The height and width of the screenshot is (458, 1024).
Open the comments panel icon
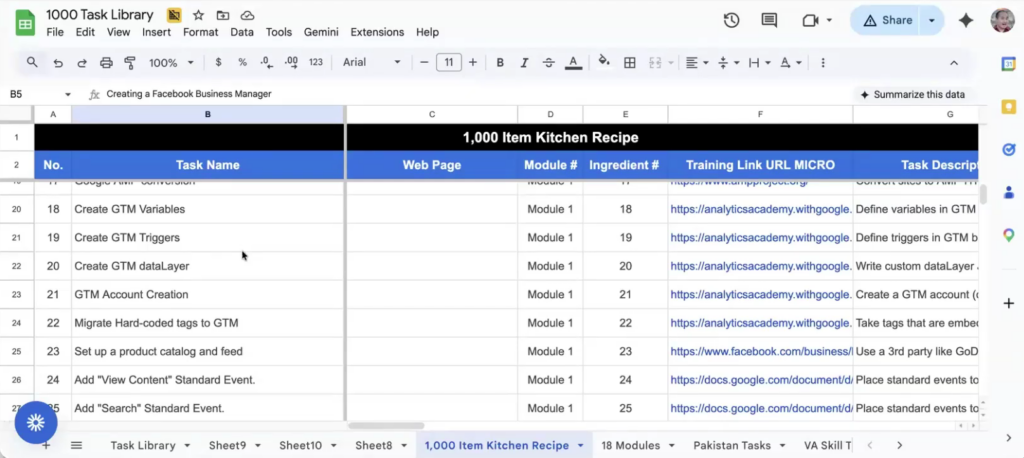coord(769,20)
